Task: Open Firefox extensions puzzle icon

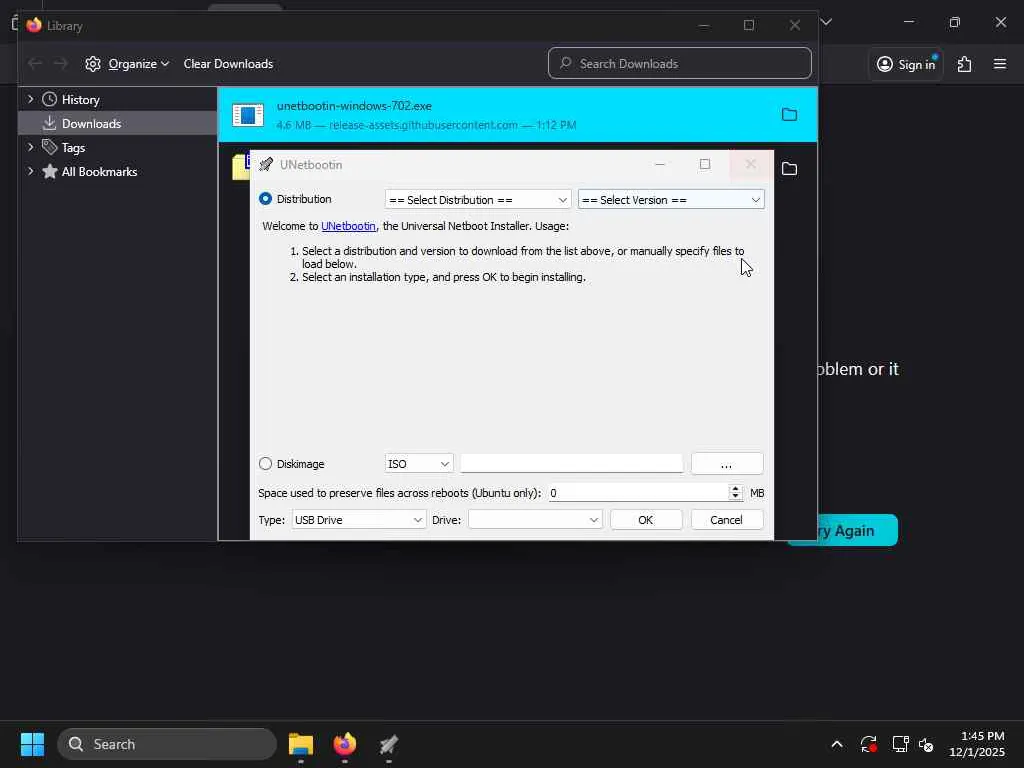Action: click(965, 64)
